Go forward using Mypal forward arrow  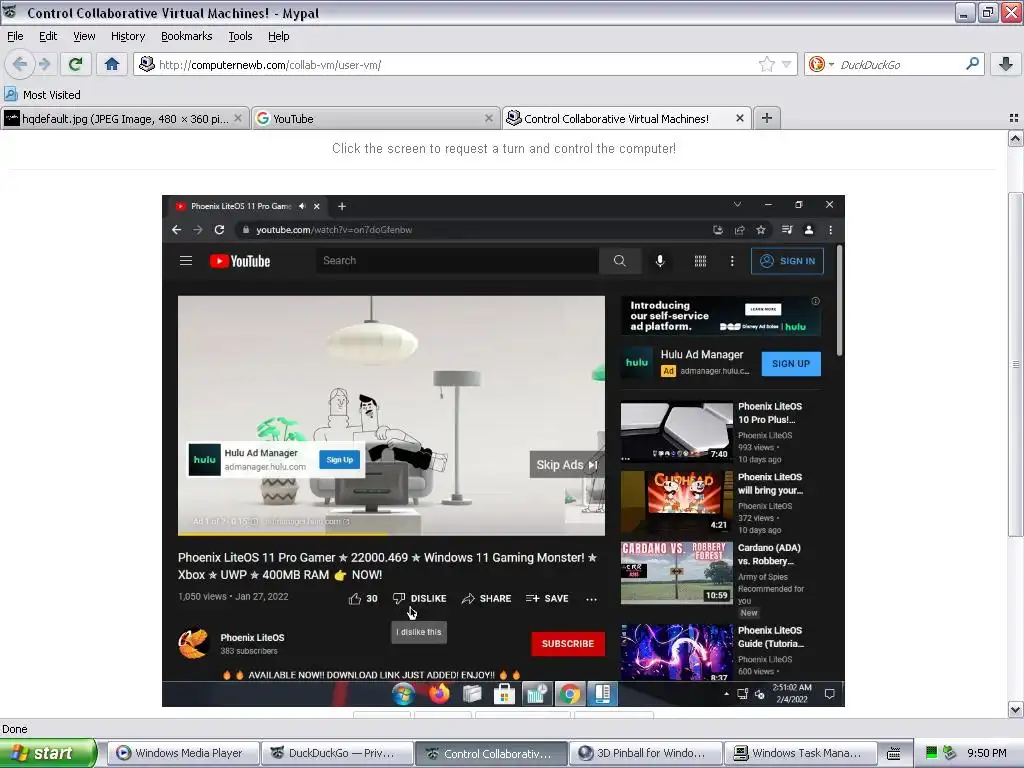pyautogui.click(x=44, y=64)
